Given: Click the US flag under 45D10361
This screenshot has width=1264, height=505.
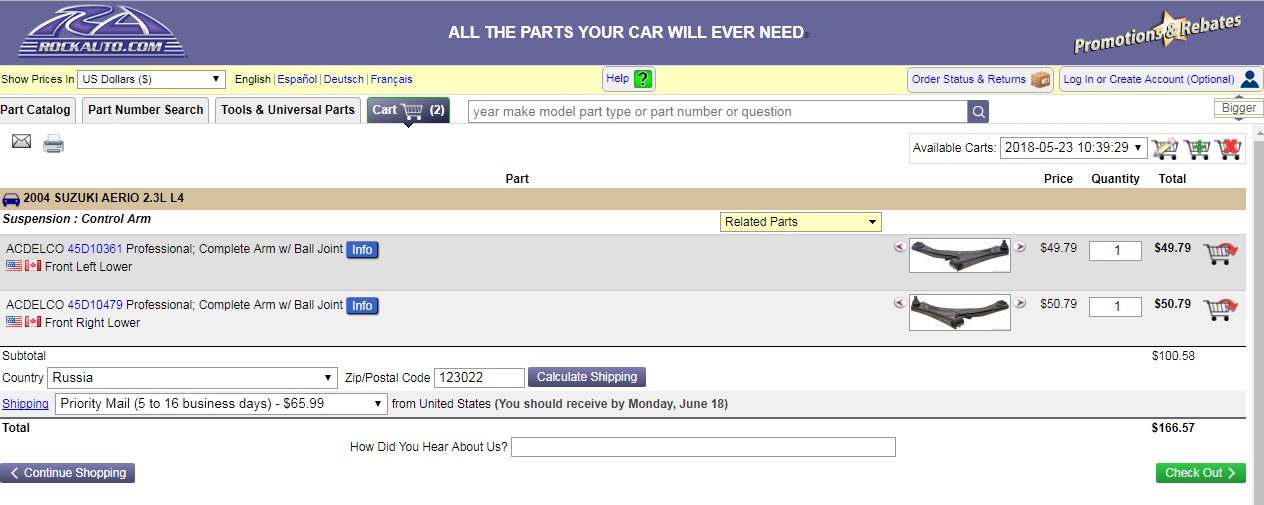Looking at the screenshot, I should tap(14, 266).
